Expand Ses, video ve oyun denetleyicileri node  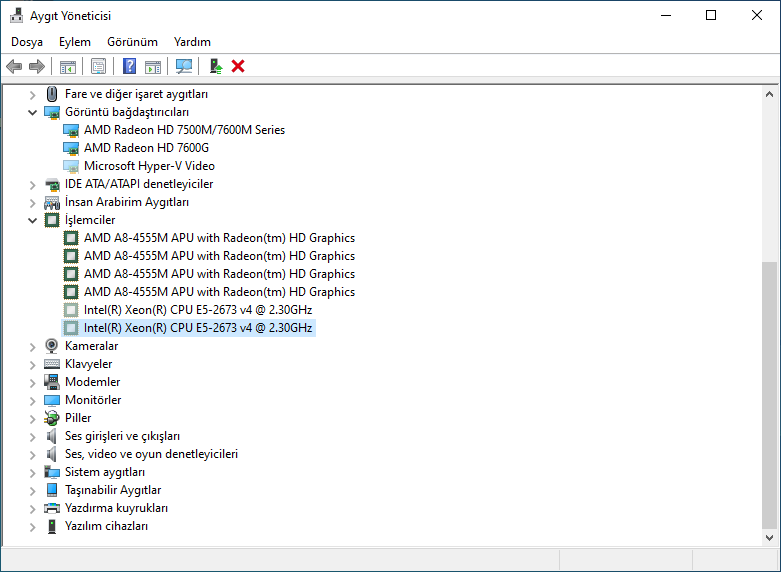click(x=32, y=454)
